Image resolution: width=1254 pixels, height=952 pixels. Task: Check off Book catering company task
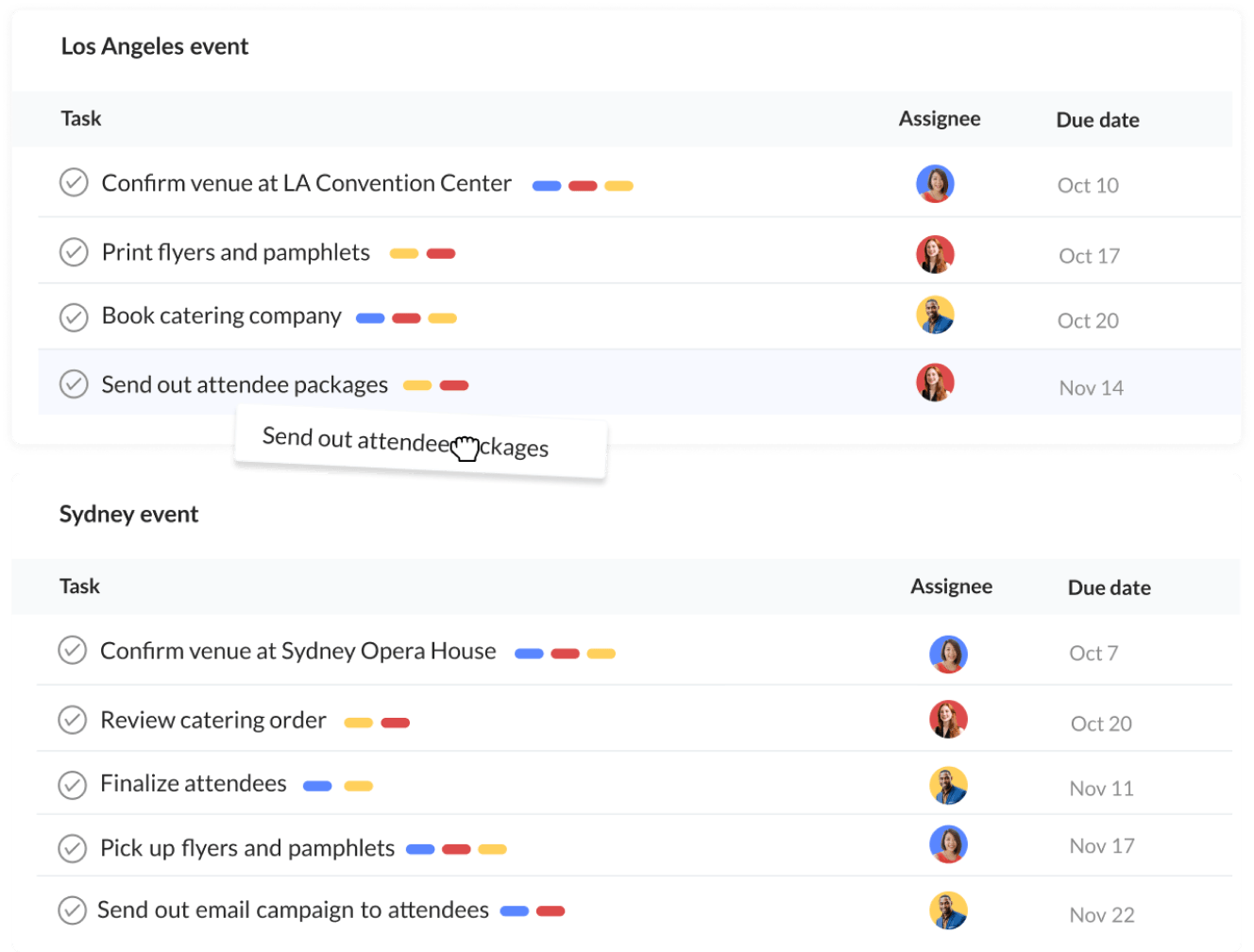[74, 316]
